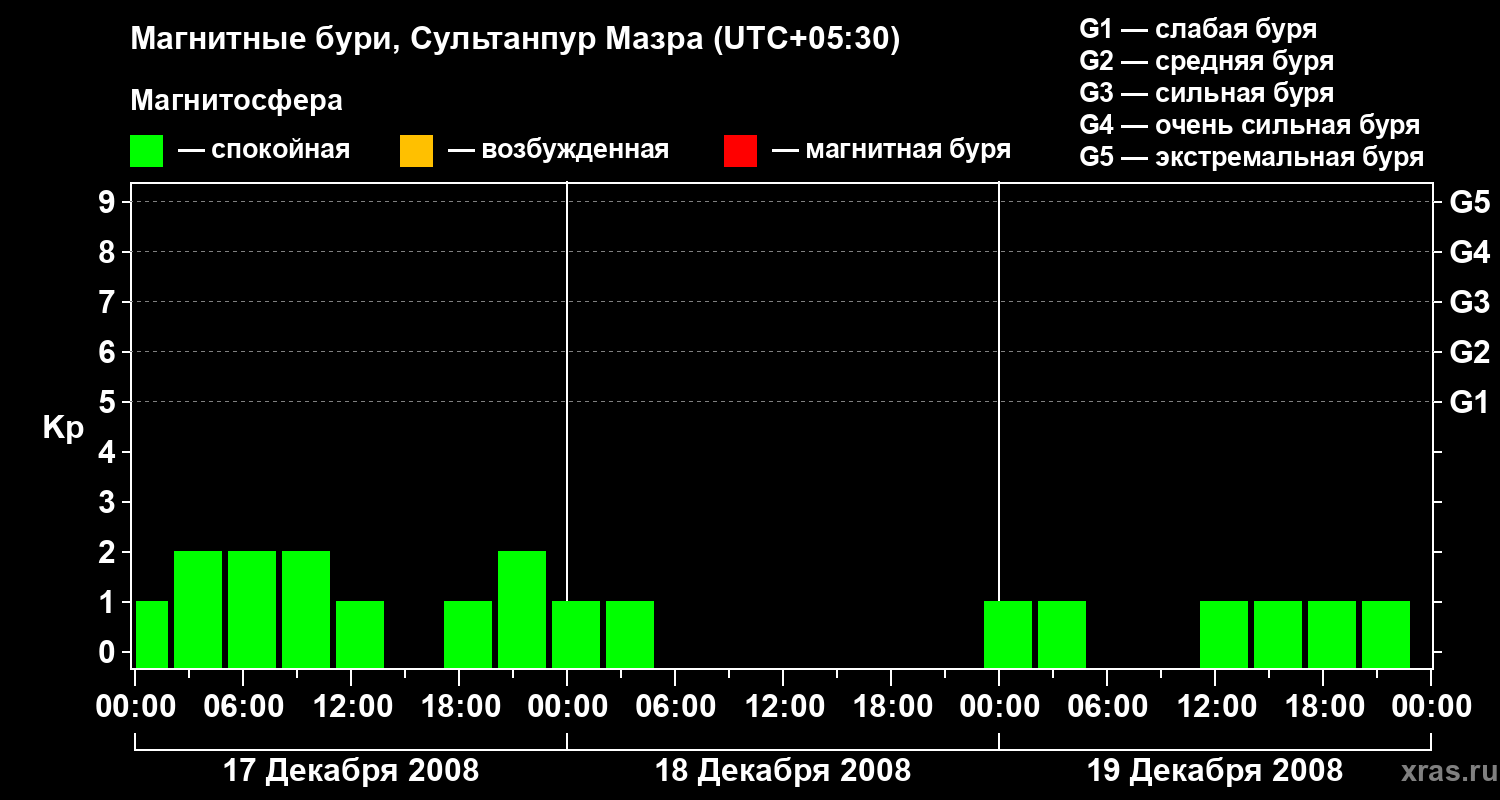Click the — магнитная буря legend text
The height and width of the screenshot is (800, 1500).
(891, 150)
